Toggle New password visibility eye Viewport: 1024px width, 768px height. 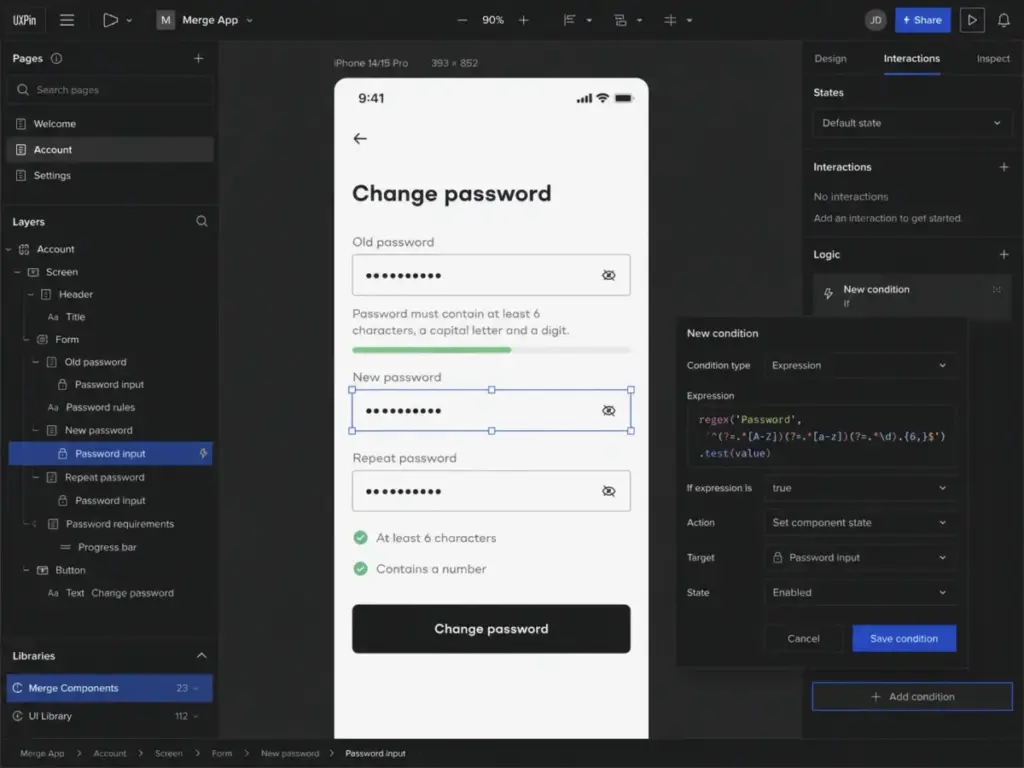(609, 411)
